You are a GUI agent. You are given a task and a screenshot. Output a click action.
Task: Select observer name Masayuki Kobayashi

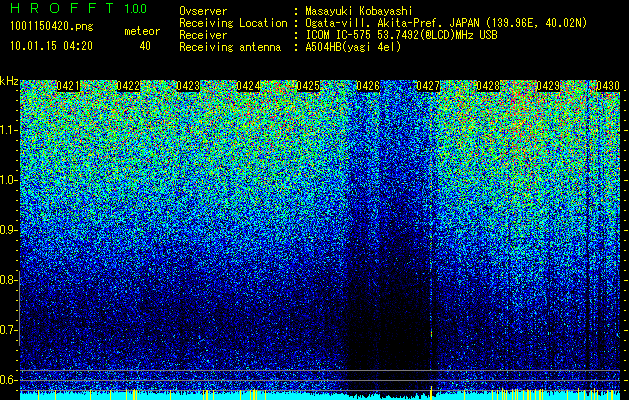point(359,11)
